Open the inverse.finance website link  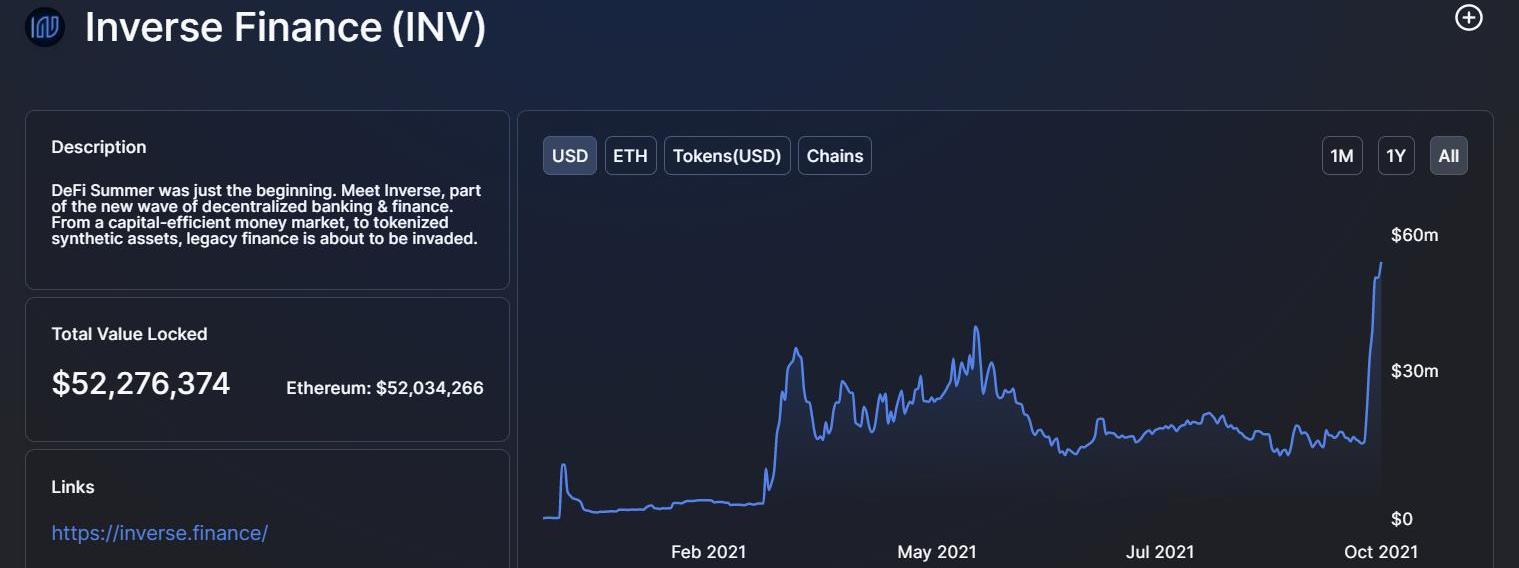pyautogui.click(x=159, y=533)
